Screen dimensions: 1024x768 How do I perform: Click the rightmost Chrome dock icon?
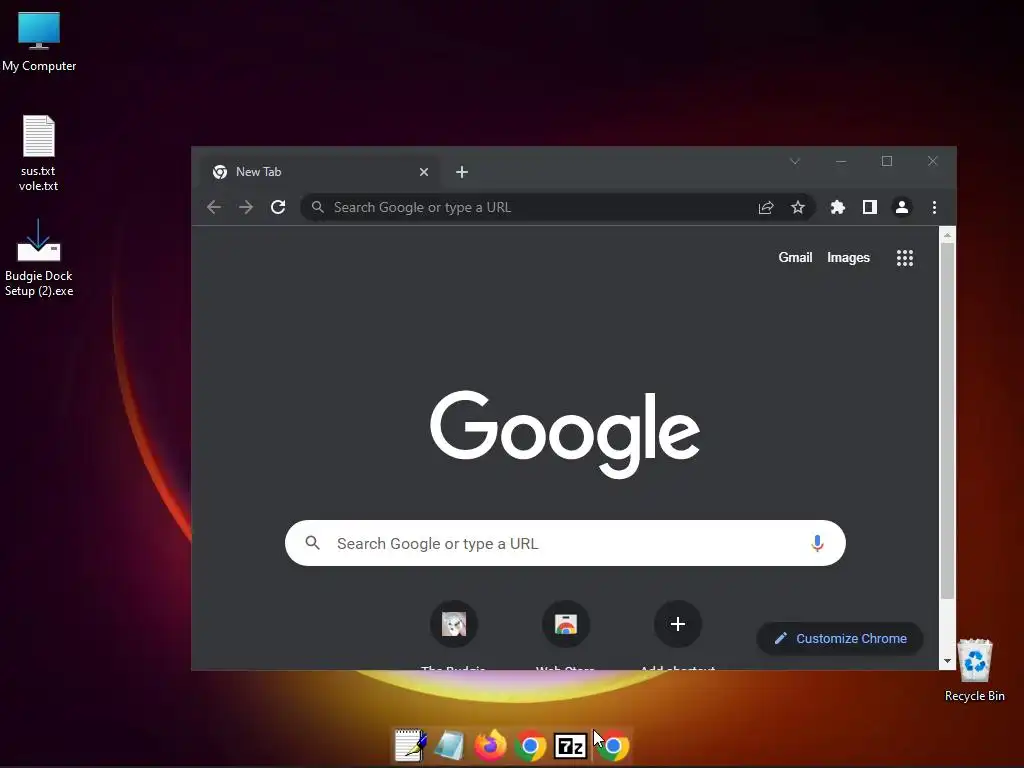coord(613,746)
